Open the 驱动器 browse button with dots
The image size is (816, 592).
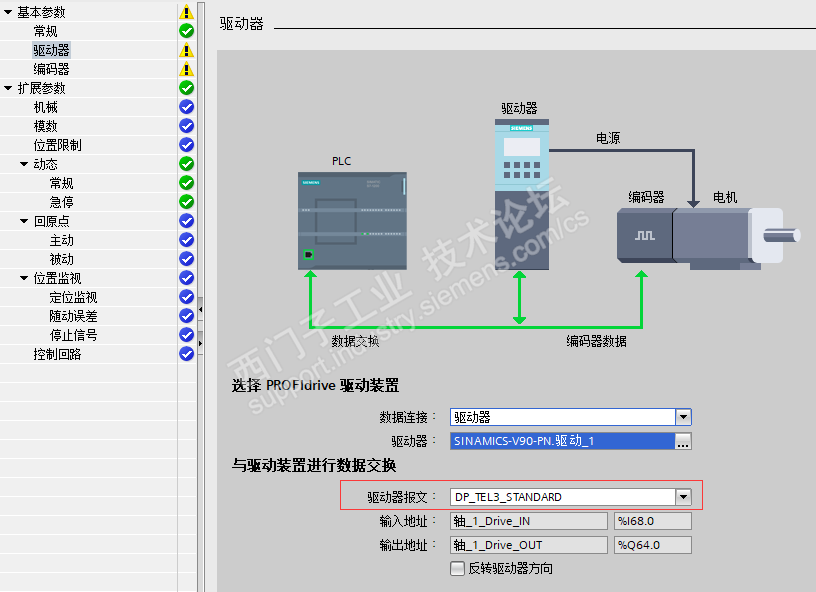tap(683, 441)
